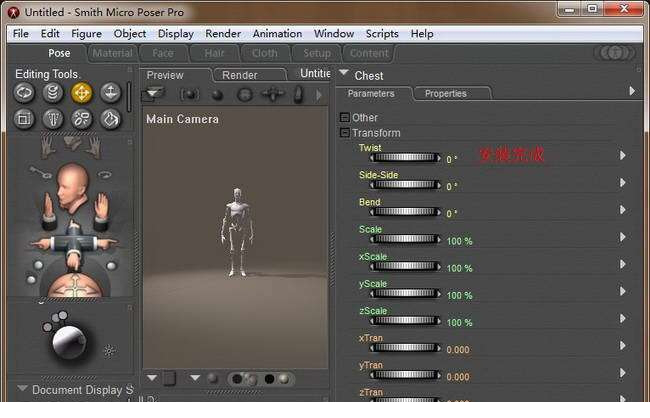Switch to the Material room tab
The image size is (650, 418).
tap(112, 53)
